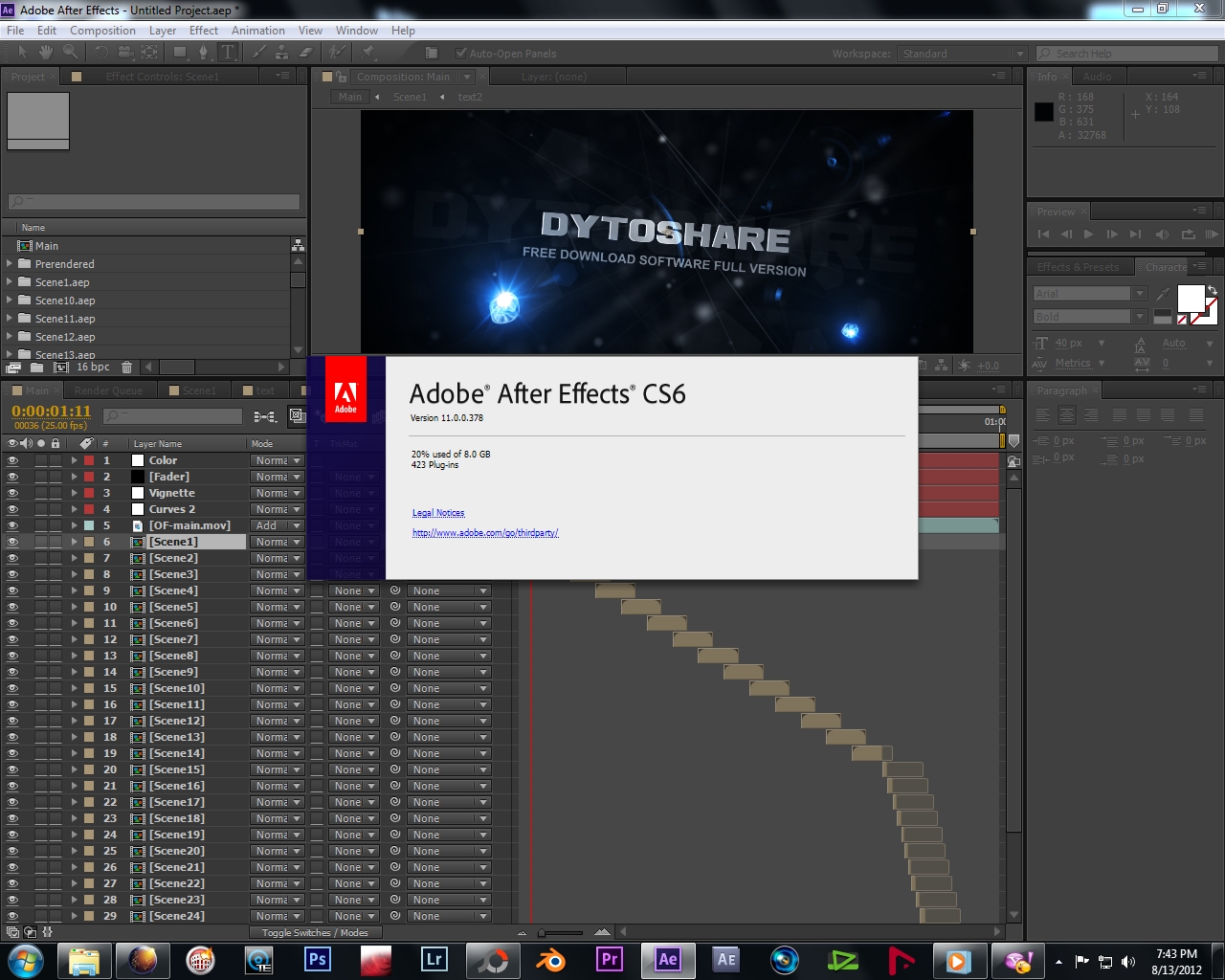This screenshot has width=1225, height=980.
Task: Toggle visibility of [Scene10] layer
Action: point(12,688)
